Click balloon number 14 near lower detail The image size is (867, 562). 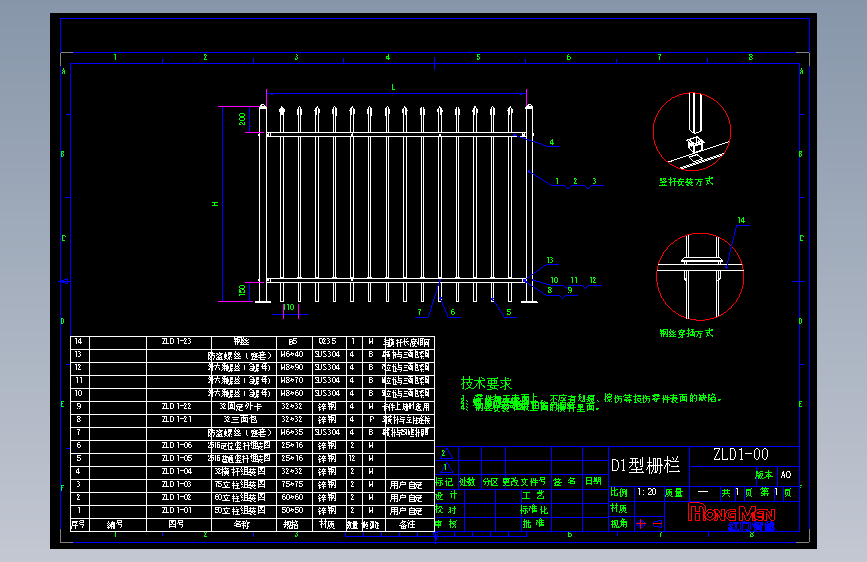click(741, 220)
